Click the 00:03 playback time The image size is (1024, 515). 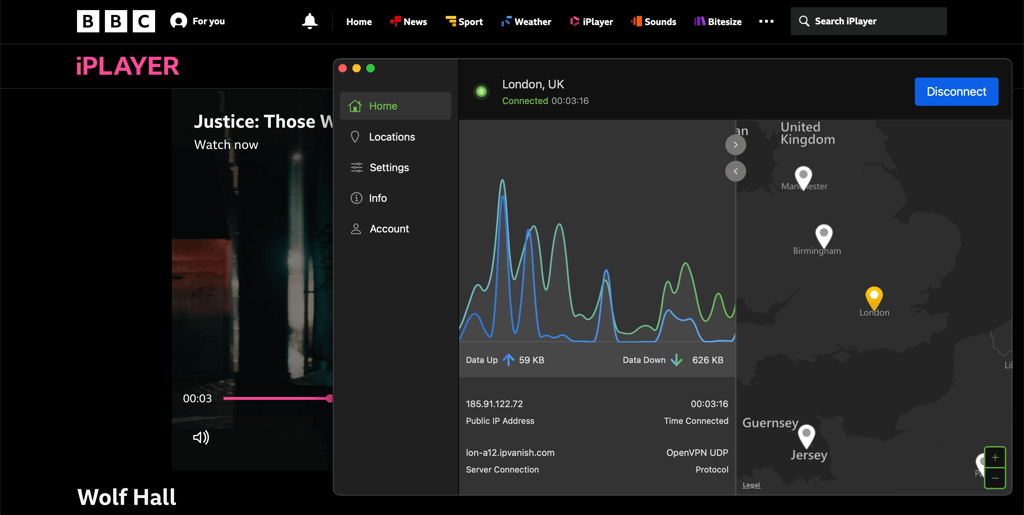[197, 398]
